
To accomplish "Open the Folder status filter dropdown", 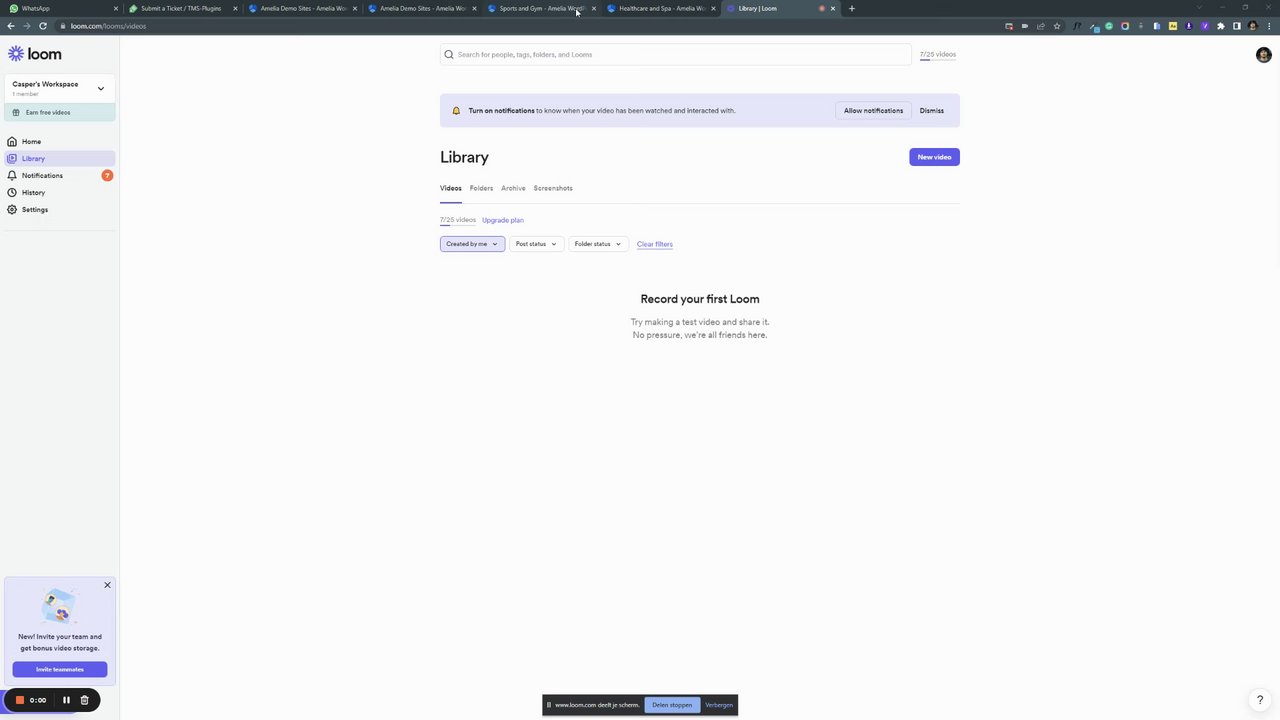I will point(598,244).
